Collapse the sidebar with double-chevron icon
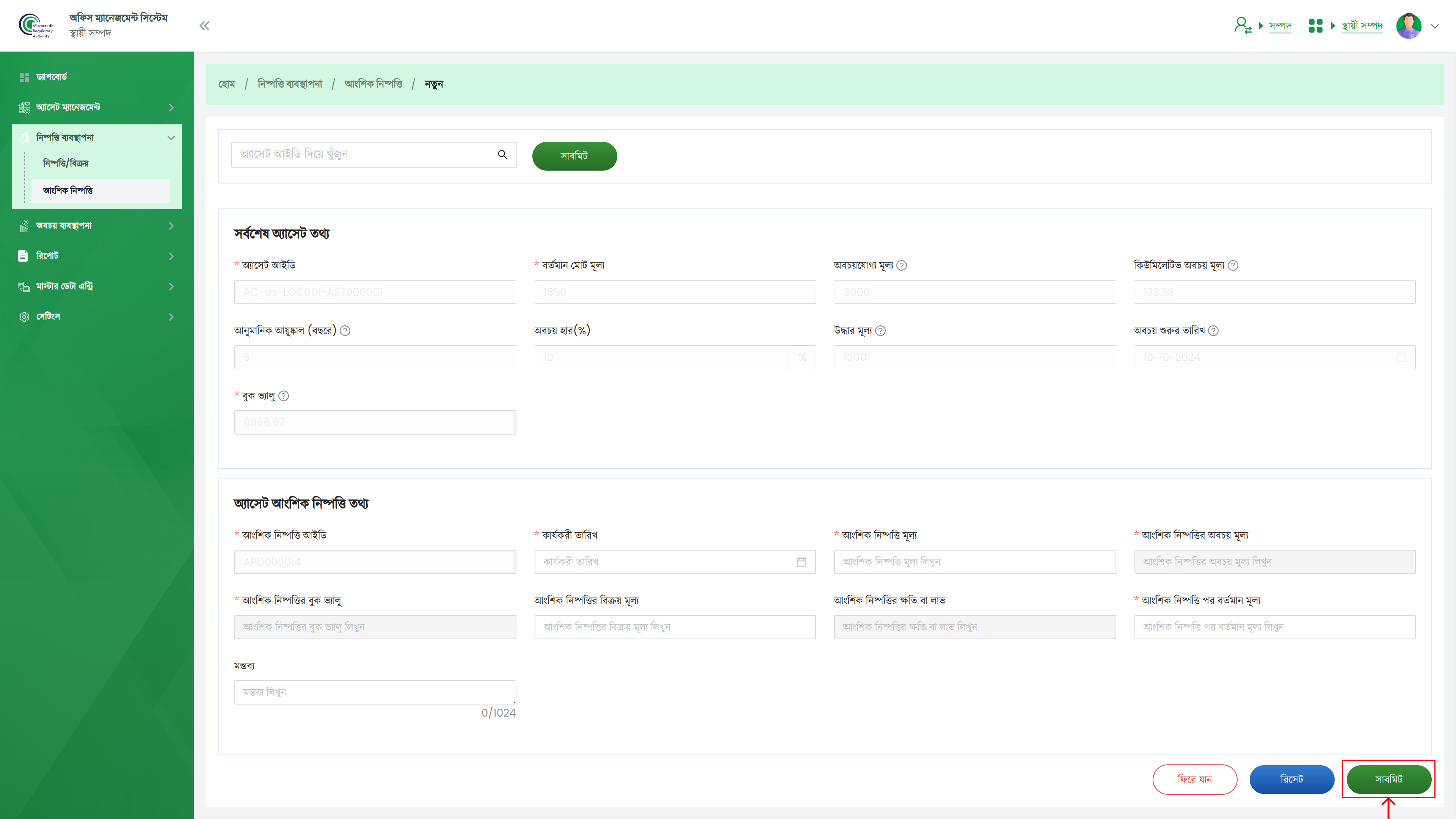1456x819 pixels. [x=205, y=26]
